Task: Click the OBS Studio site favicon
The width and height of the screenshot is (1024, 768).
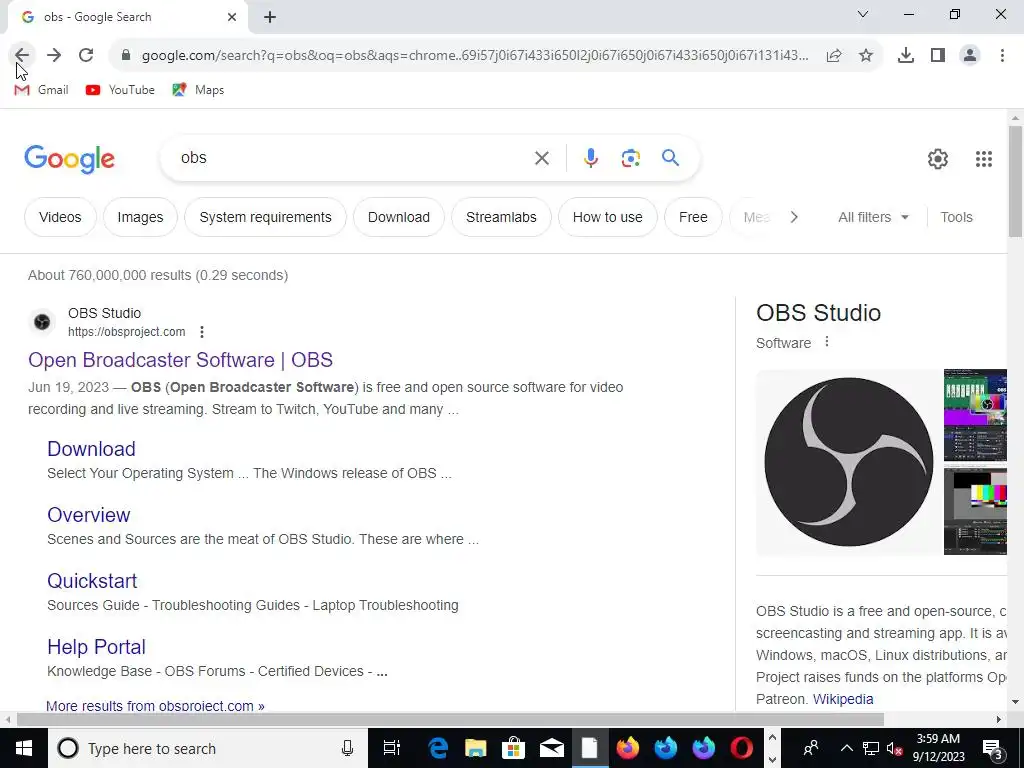Action: (x=42, y=322)
